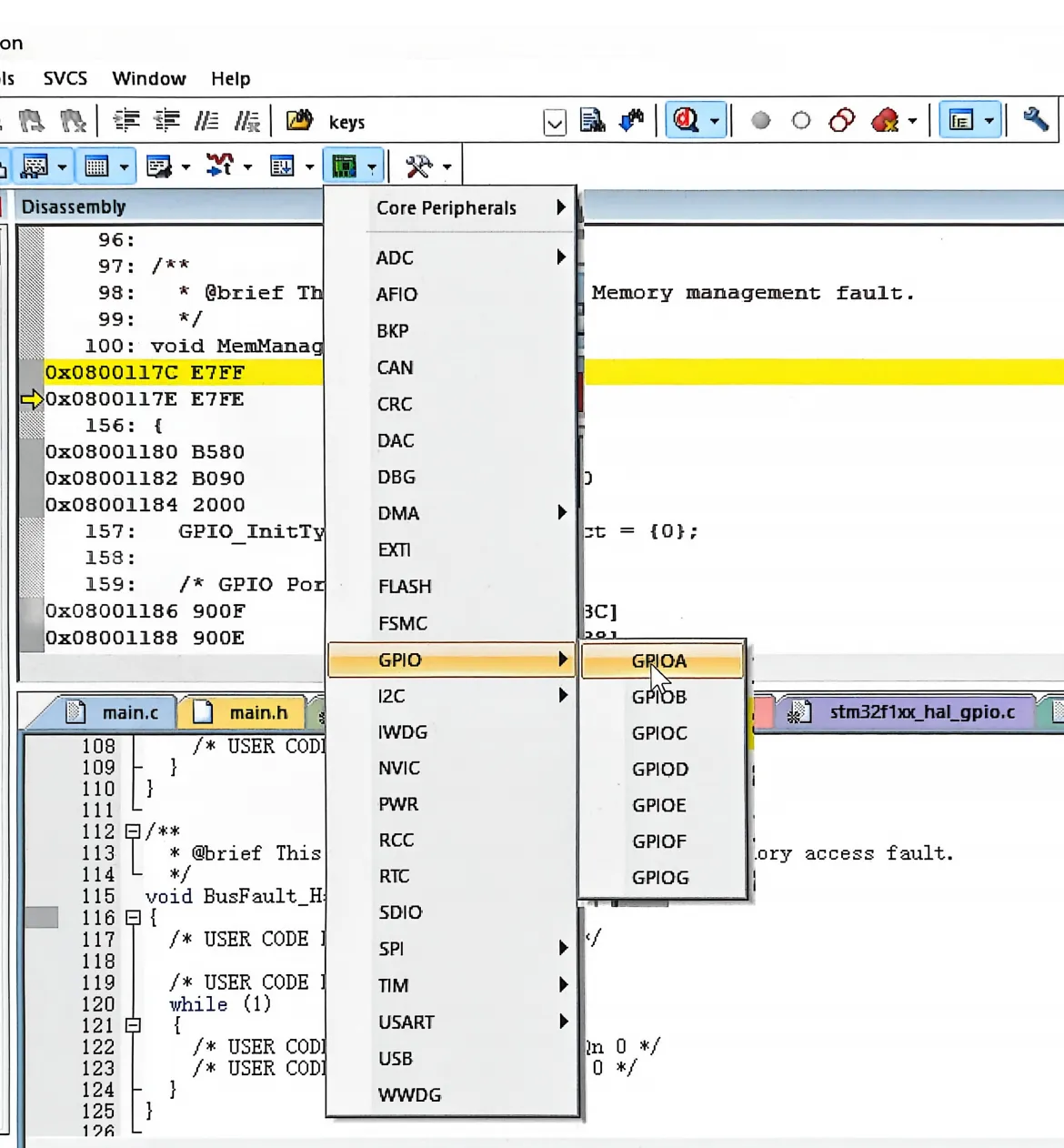Image resolution: width=1064 pixels, height=1148 pixels.
Task: Switch to the stm32f1xx_hal_gpio.c tab
Action: coord(921,711)
